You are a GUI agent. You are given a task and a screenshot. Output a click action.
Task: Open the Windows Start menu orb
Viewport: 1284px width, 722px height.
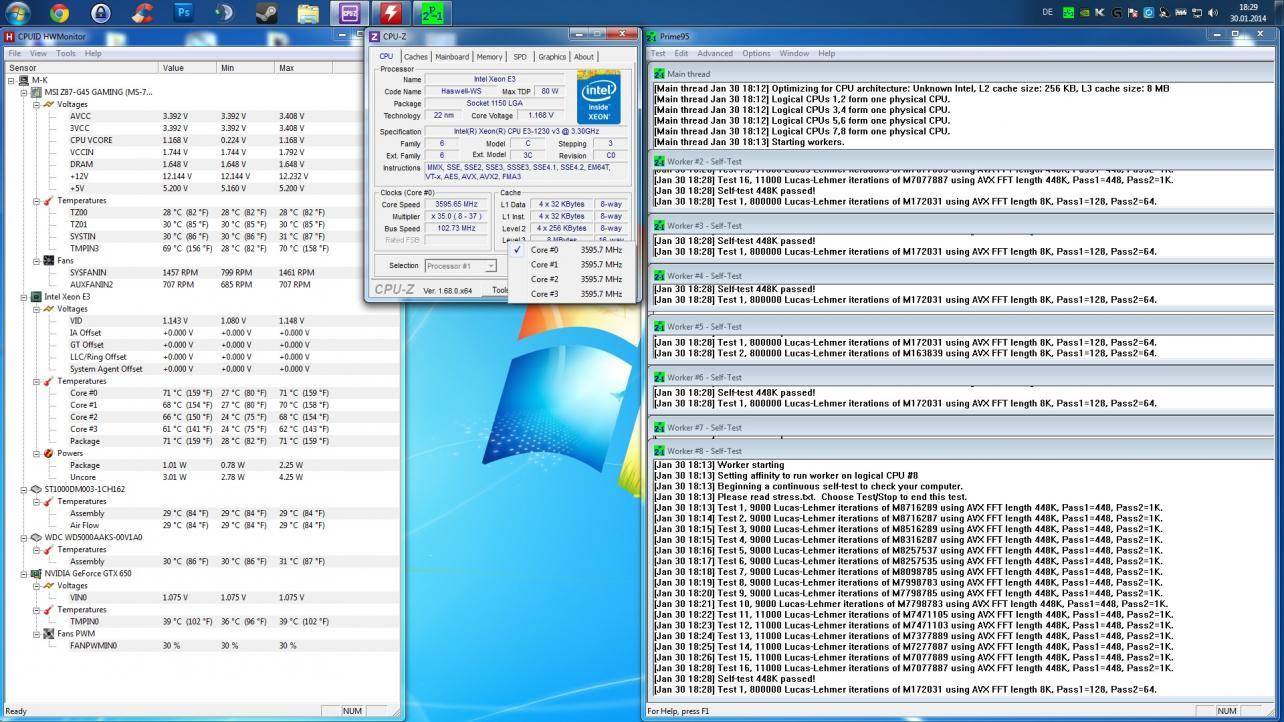pos(17,13)
